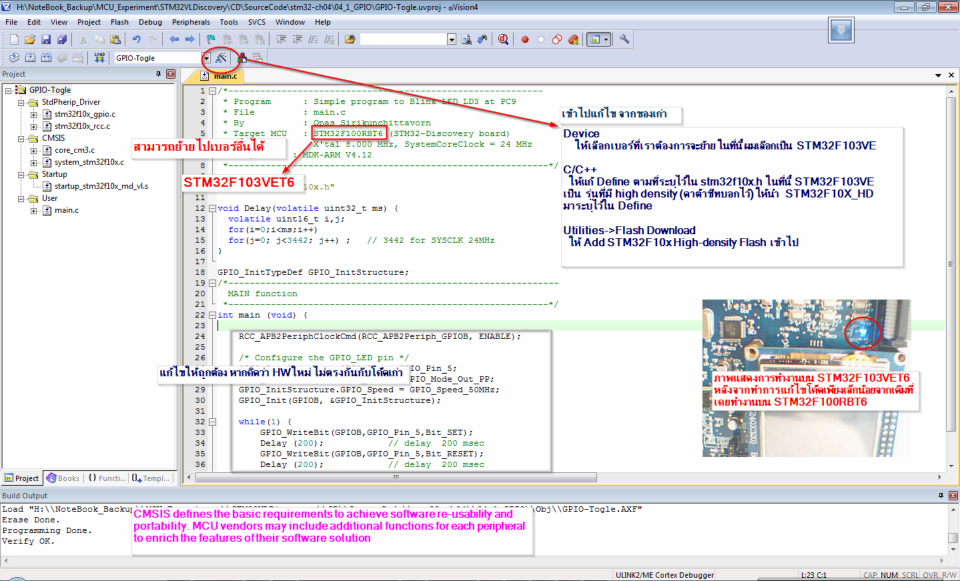Insert a breakpoint with the red dot icon
The height and width of the screenshot is (581, 960).
pos(525,40)
